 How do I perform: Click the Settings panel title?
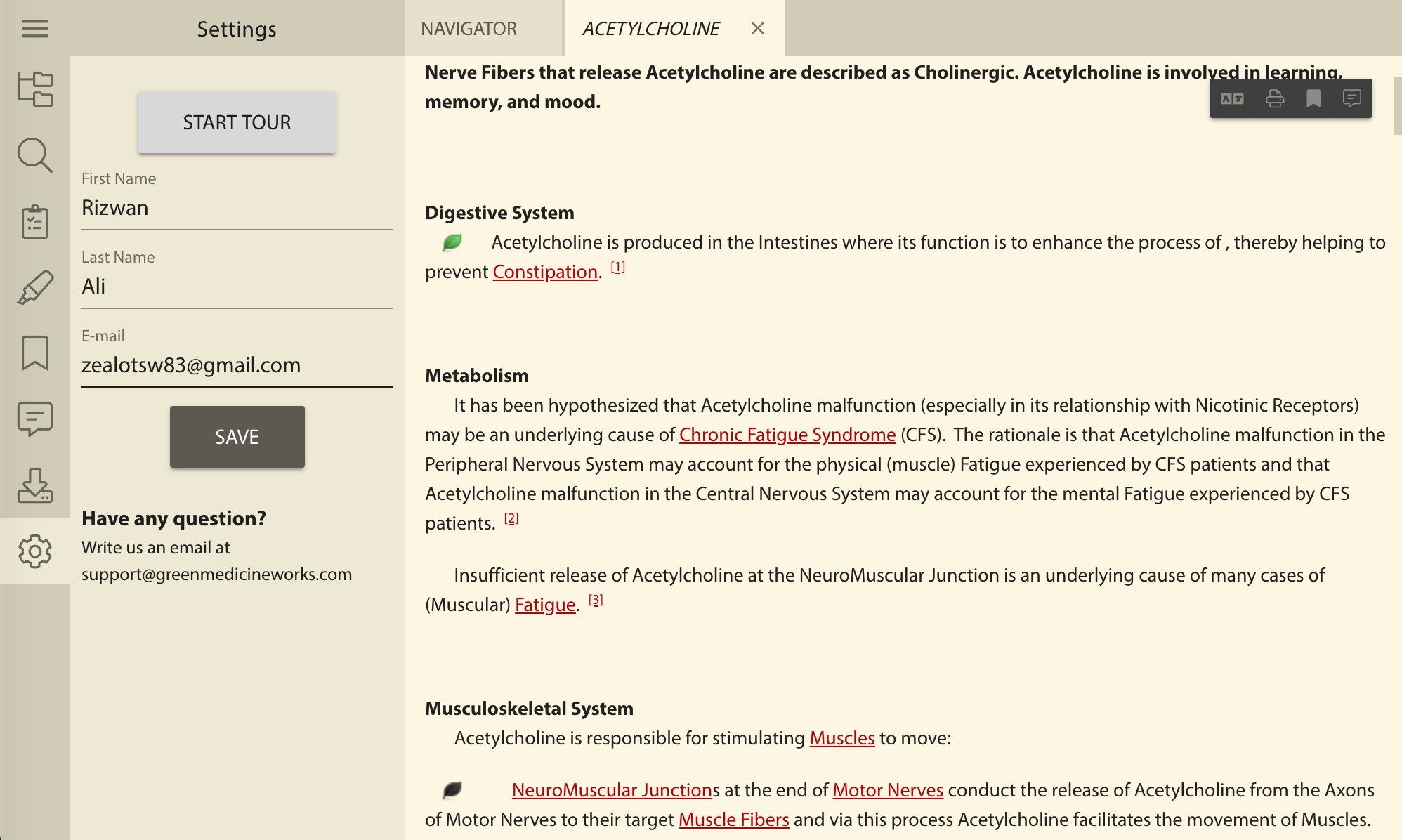point(237,29)
